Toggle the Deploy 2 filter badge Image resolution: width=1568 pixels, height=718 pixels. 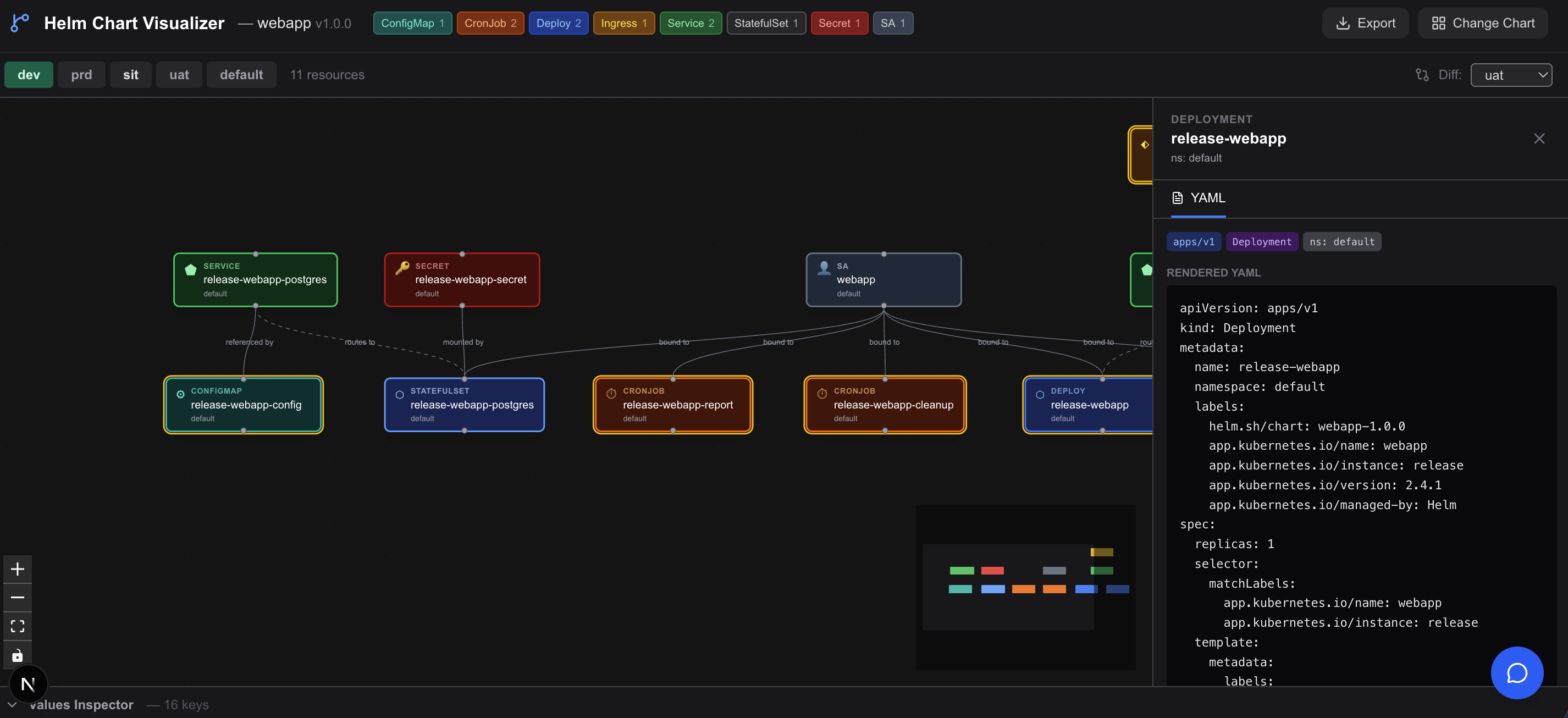coord(558,23)
